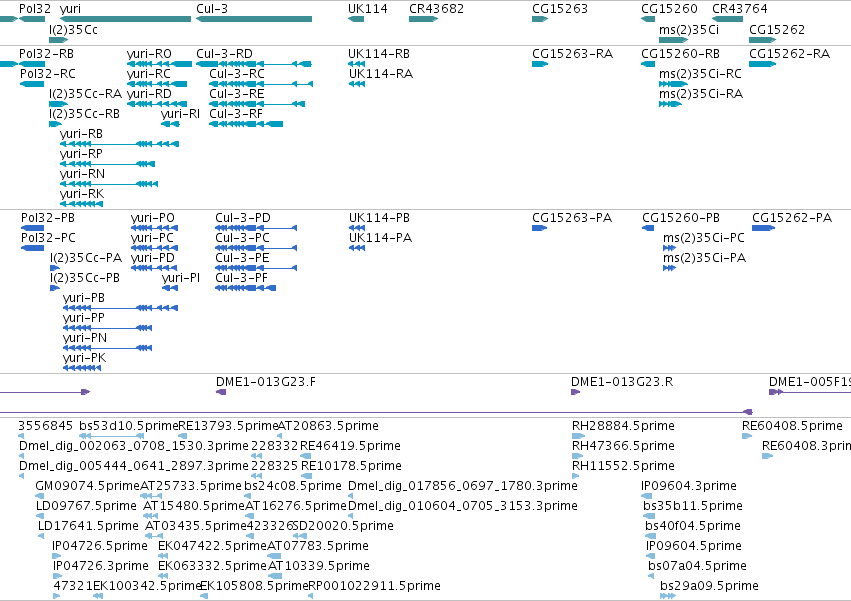Select transcript yuri-RK

tap(81, 205)
